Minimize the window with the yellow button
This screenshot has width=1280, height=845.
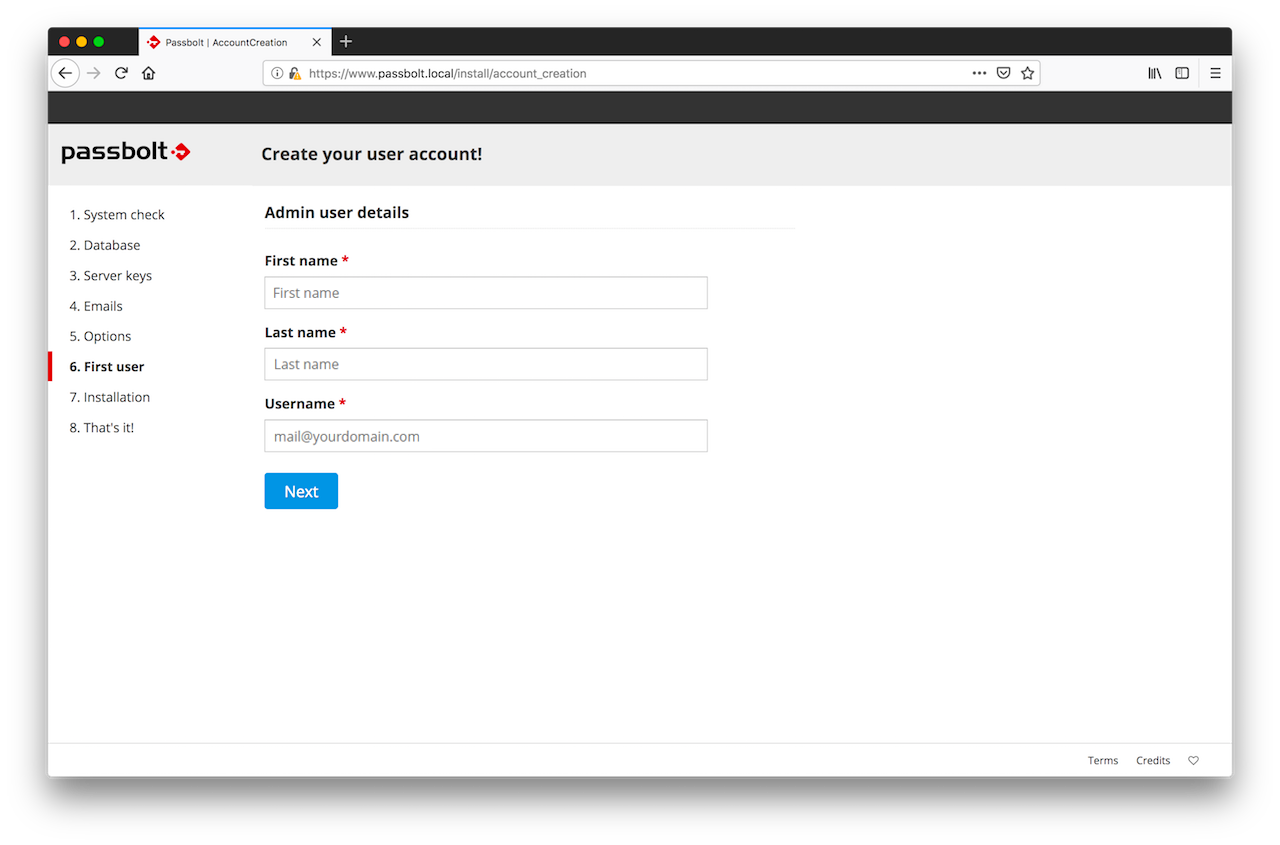pos(82,41)
